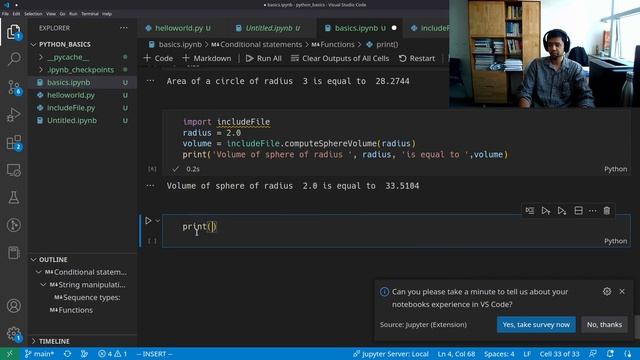
Task: Click Ln 4, Col 68 in status bar
Action: tap(456, 354)
